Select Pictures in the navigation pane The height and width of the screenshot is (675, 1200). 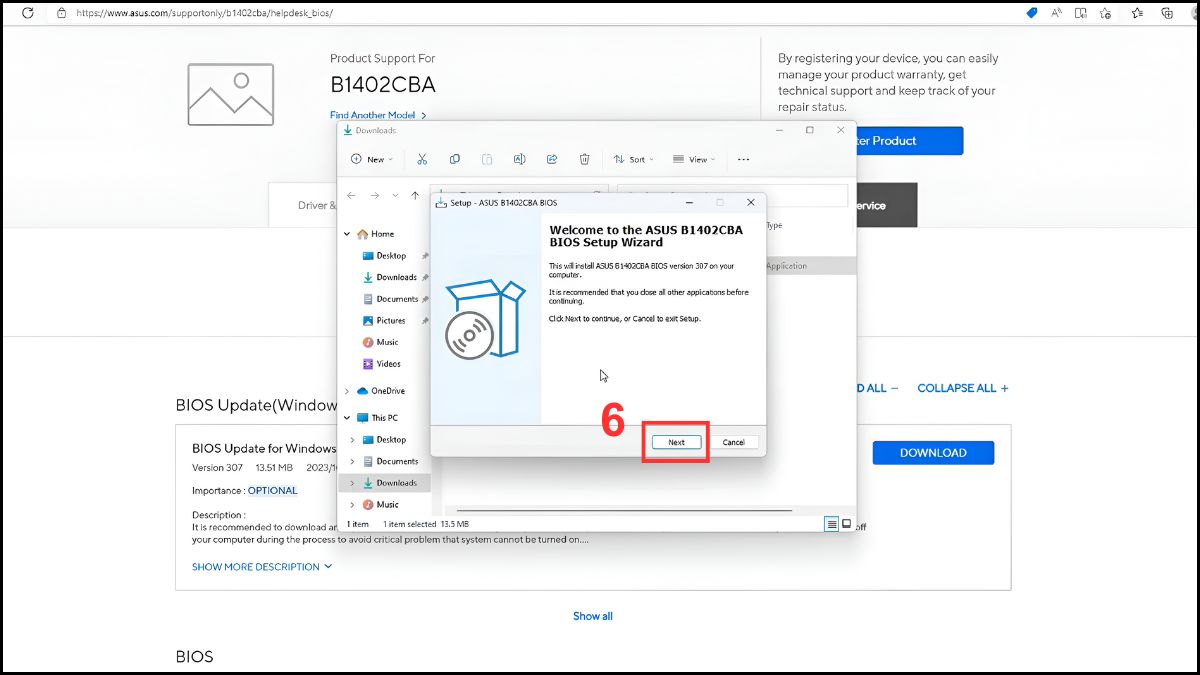(x=390, y=321)
